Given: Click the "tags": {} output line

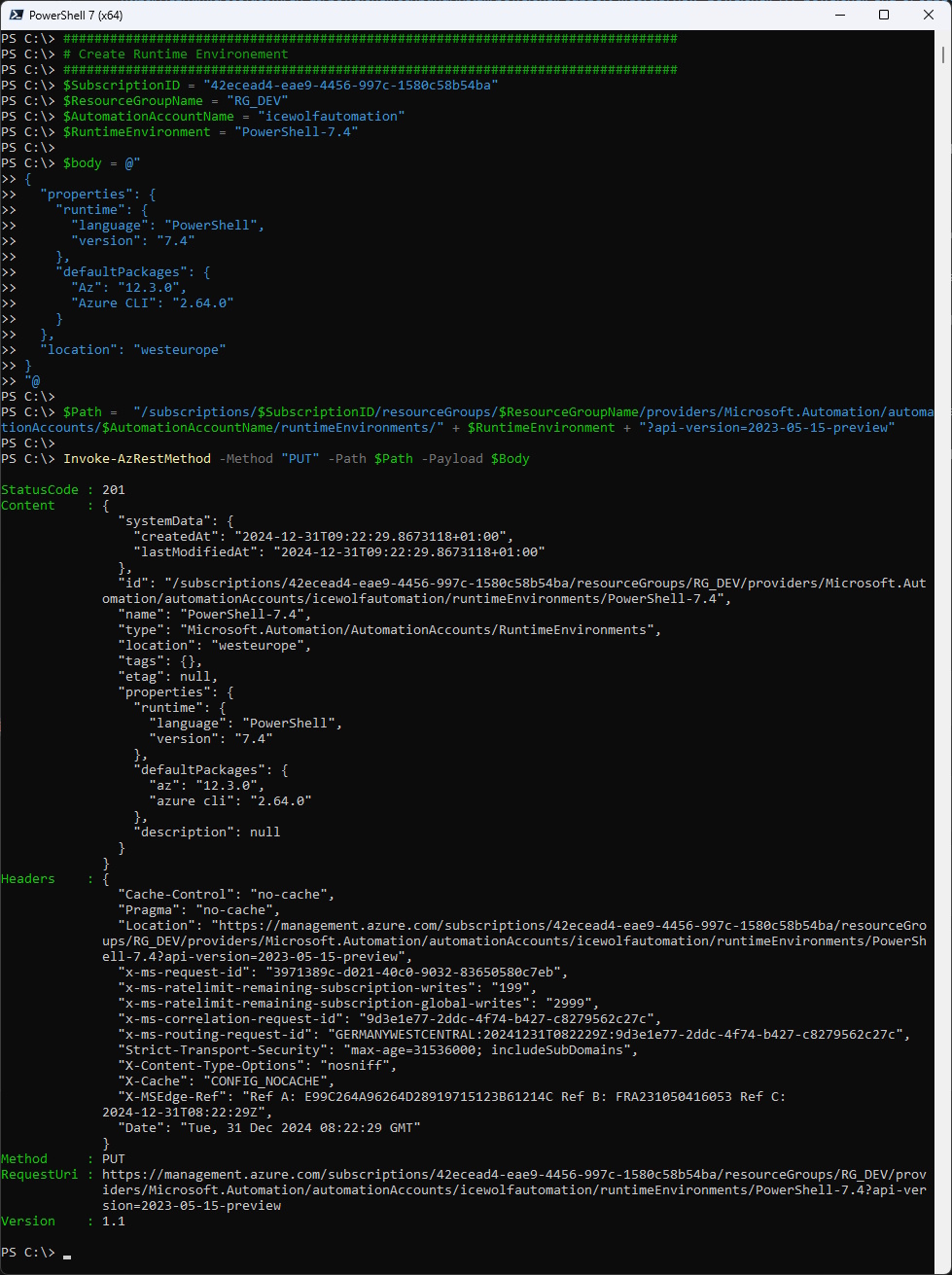Looking at the screenshot, I should click(x=160, y=661).
